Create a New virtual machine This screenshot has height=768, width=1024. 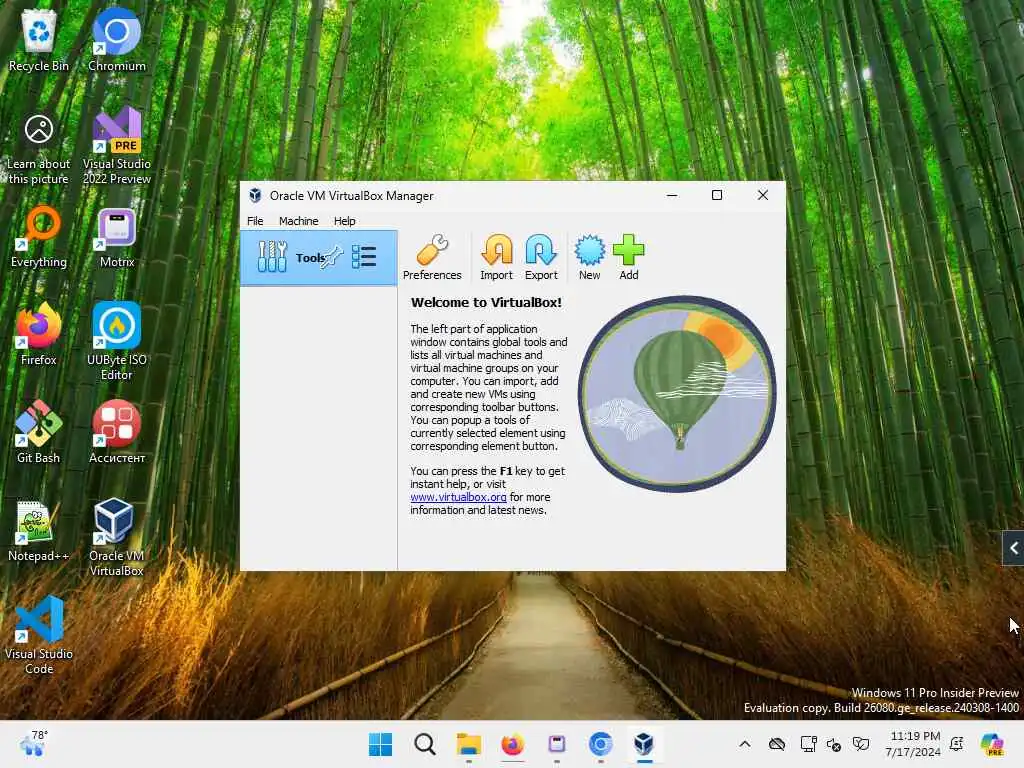[x=589, y=257]
